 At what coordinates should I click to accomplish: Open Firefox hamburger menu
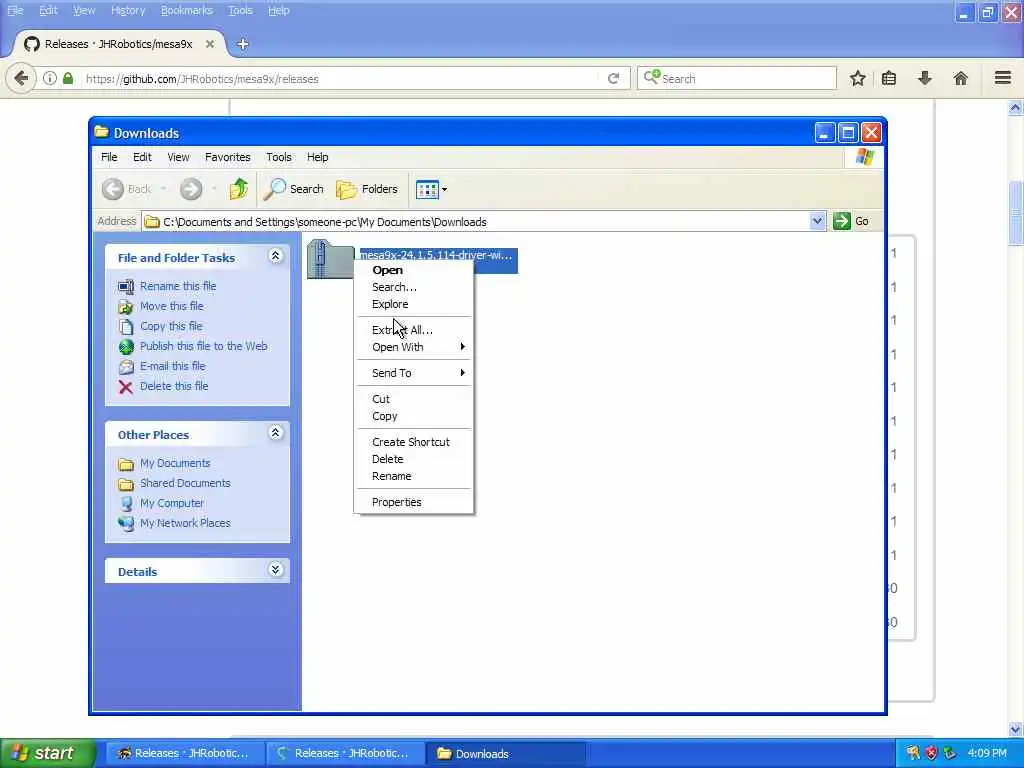pyautogui.click(x=1003, y=78)
